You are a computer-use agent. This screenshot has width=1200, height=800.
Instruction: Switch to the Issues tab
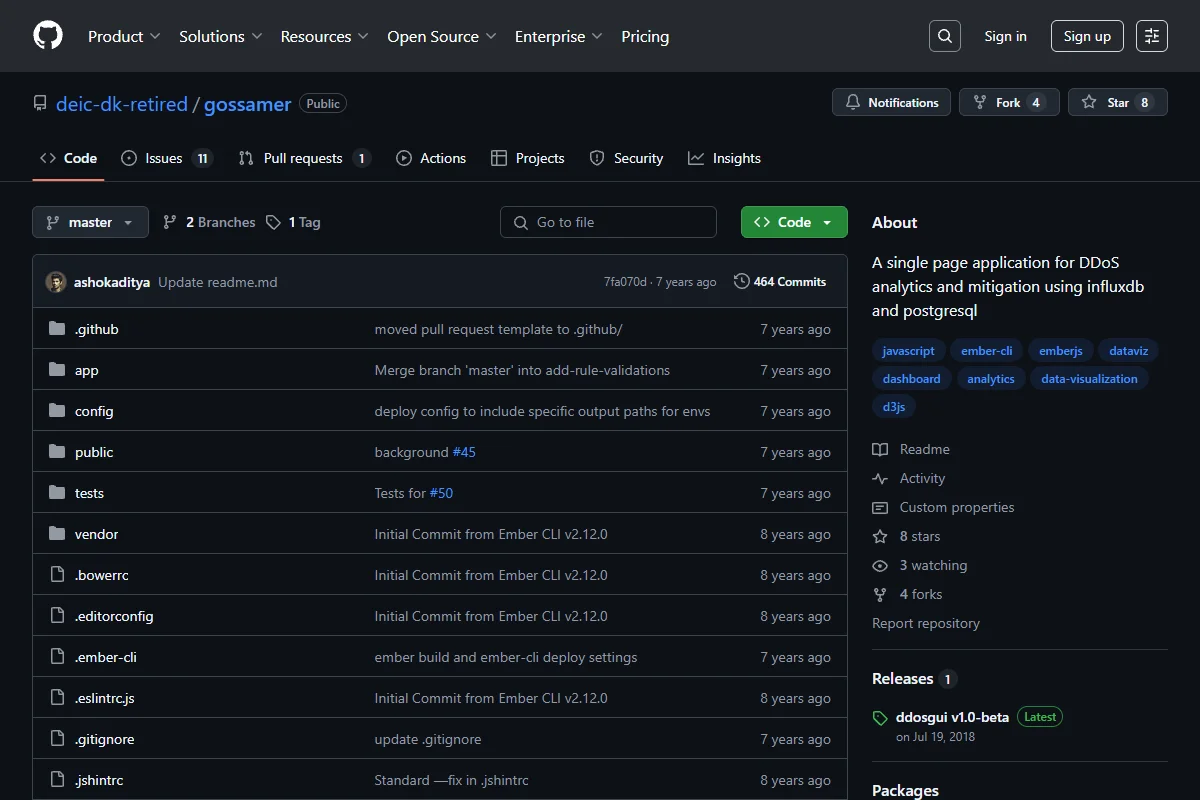click(166, 158)
